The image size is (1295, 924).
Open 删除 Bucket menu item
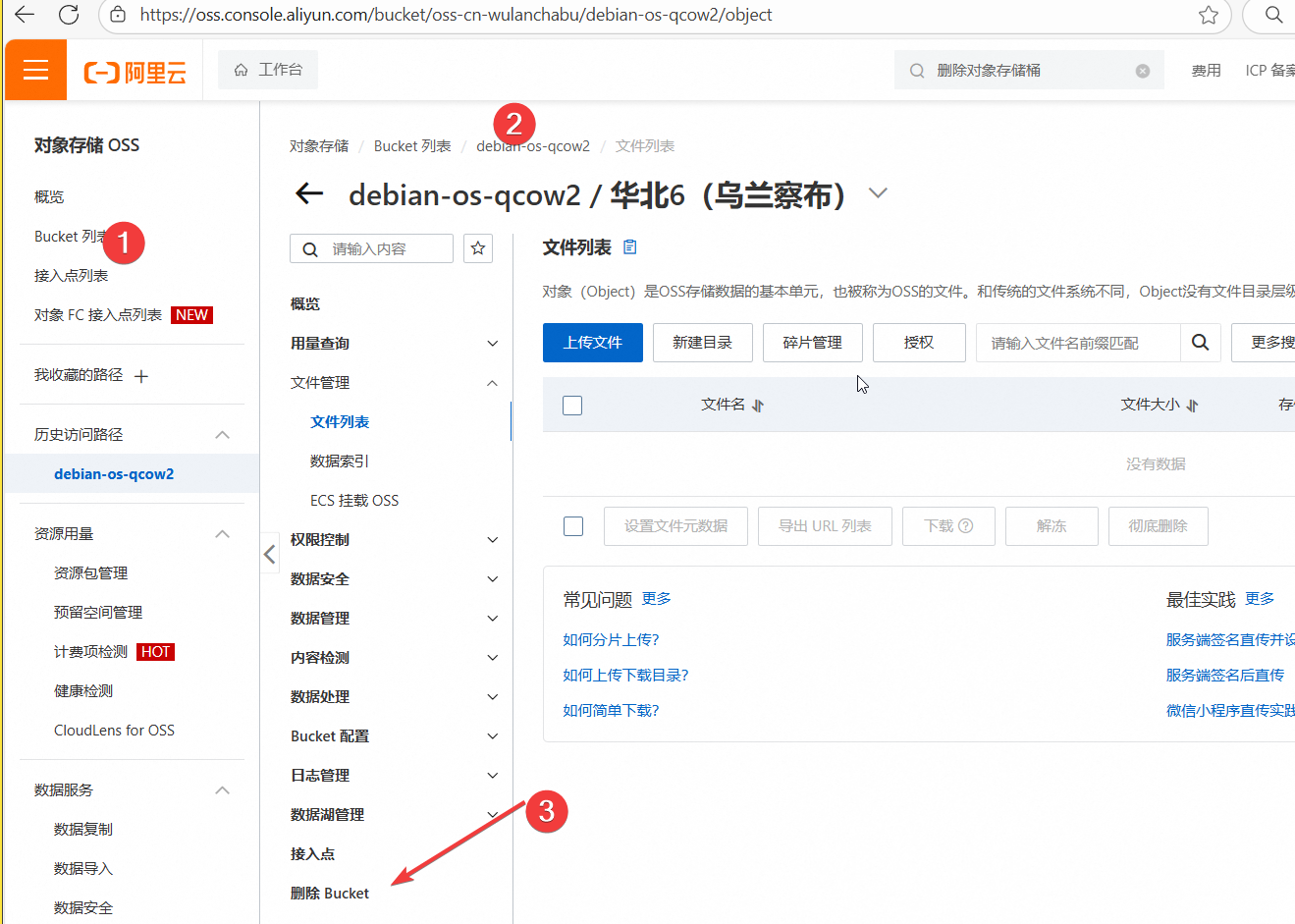tap(330, 894)
